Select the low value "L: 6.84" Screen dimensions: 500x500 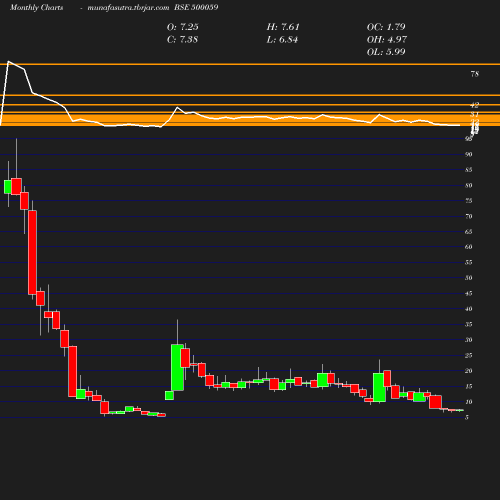point(282,40)
